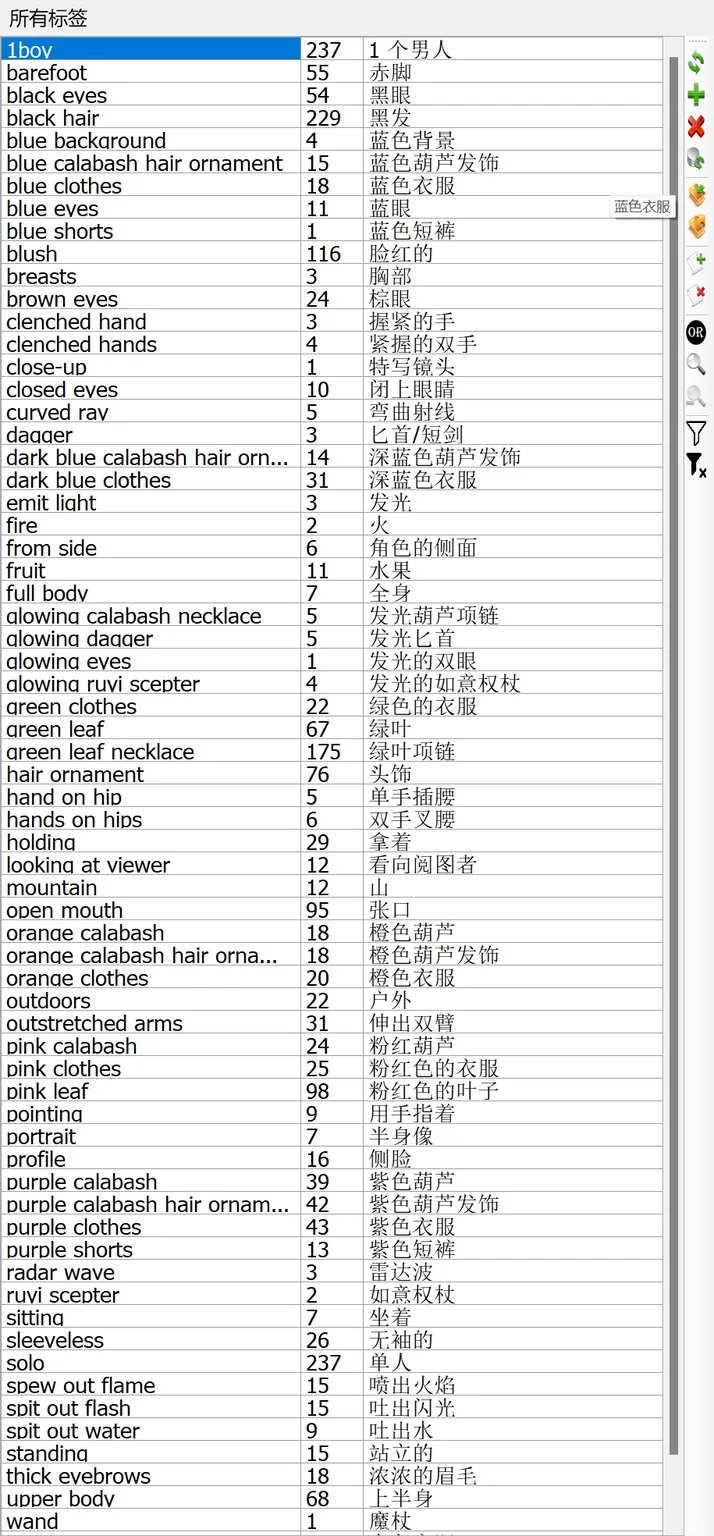Select the 'breasts' tag
This screenshot has width=714, height=1536.
point(42,276)
